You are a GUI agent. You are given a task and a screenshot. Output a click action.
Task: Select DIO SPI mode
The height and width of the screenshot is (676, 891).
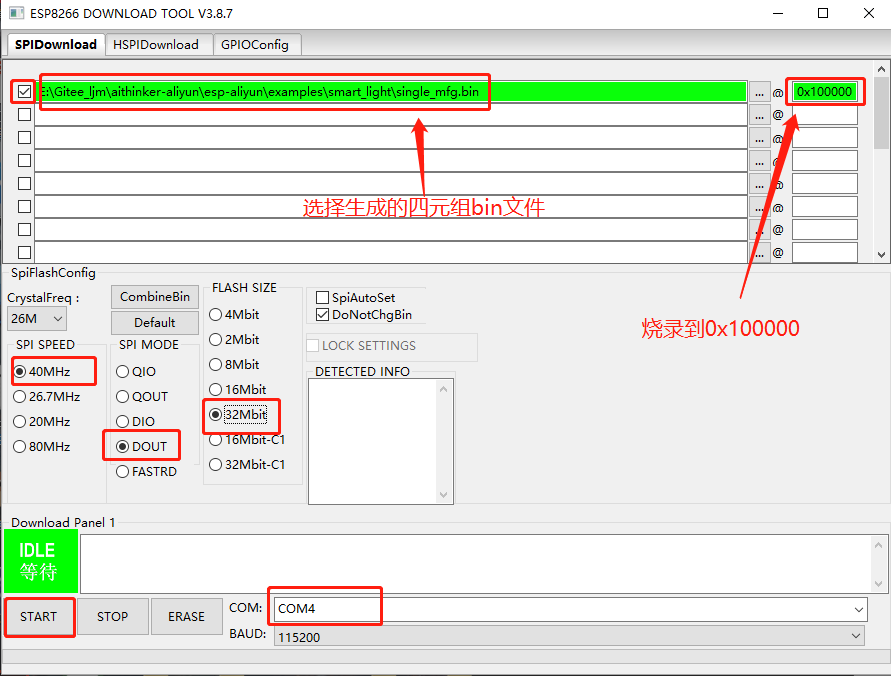[x=135, y=422]
